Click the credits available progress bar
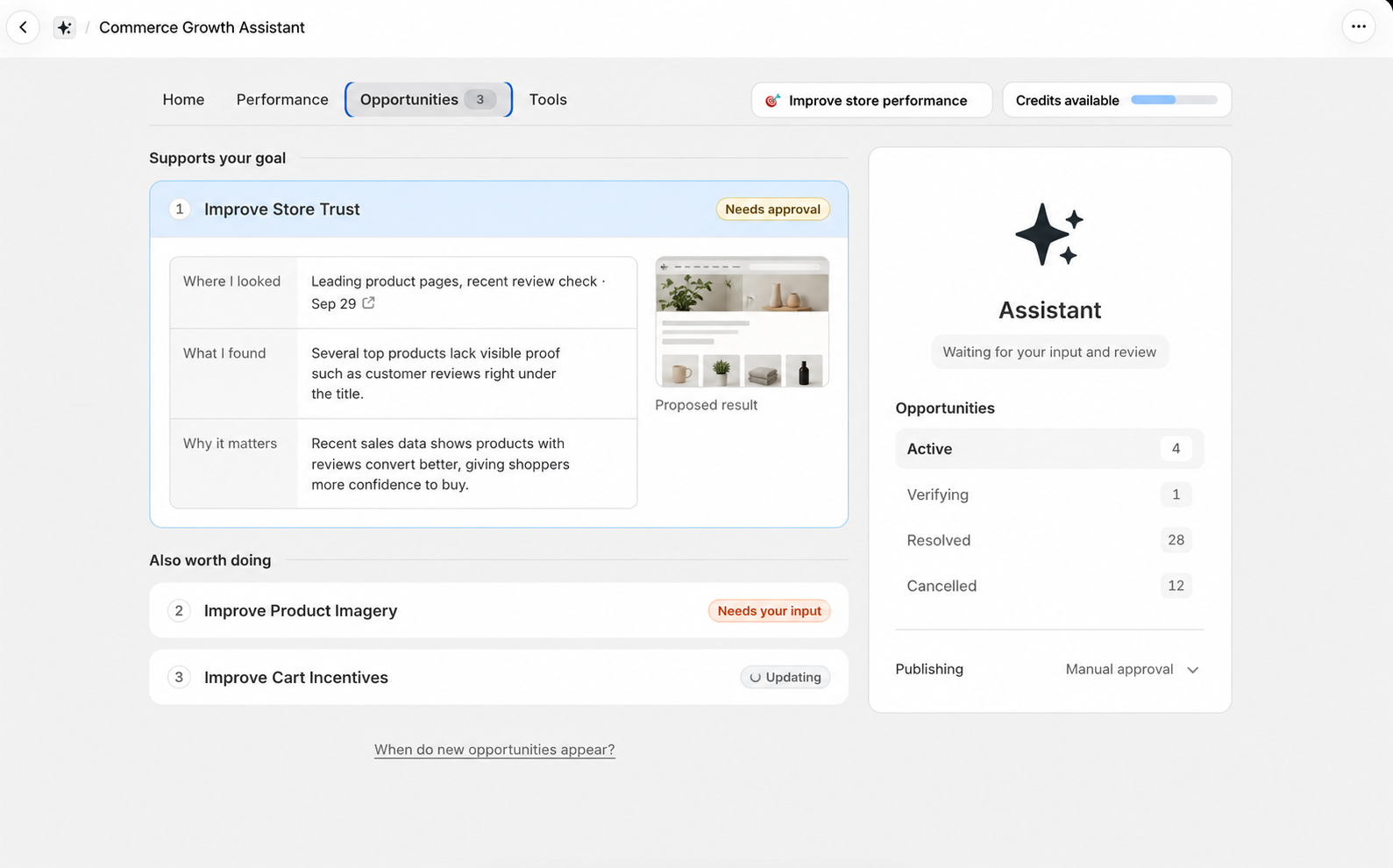 point(1174,100)
